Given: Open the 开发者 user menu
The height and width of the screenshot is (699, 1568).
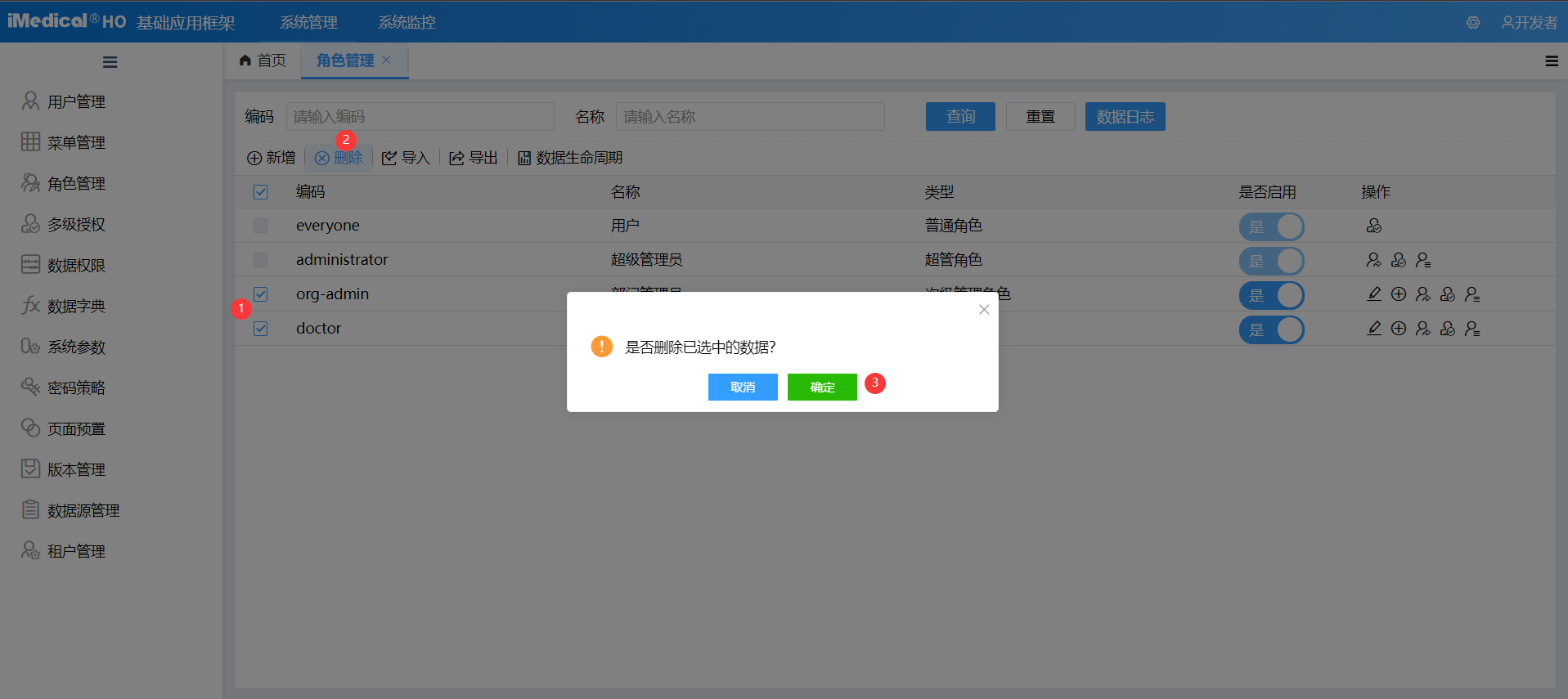Looking at the screenshot, I should pyautogui.click(x=1529, y=22).
